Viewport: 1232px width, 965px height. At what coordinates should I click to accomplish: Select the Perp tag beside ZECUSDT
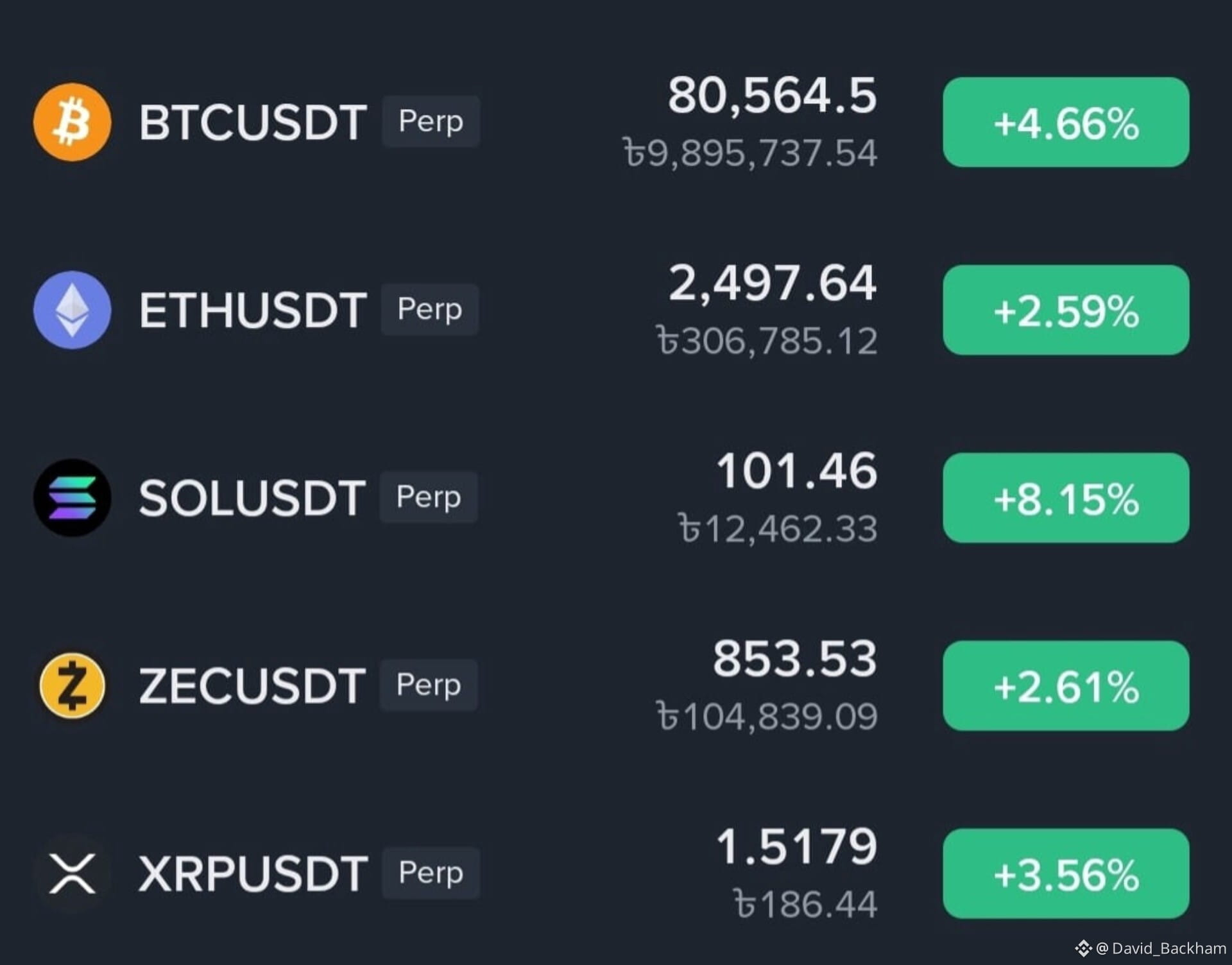point(429,685)
